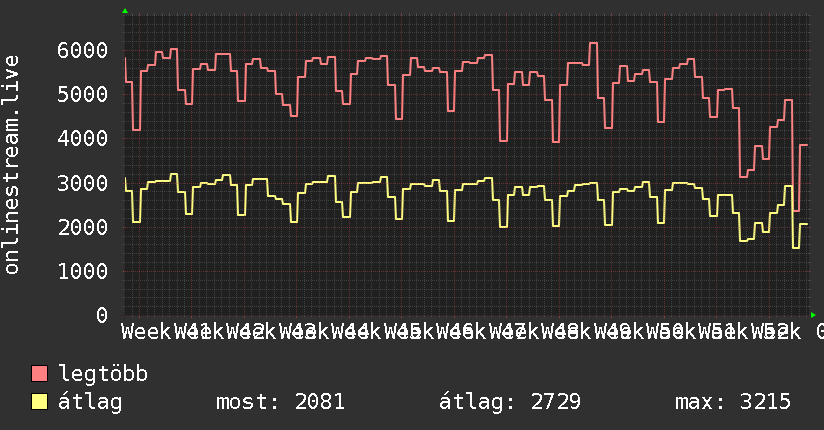Click the 4000 y-axis label
This screenshot has width=824, height=430.
tap(83, 139)
